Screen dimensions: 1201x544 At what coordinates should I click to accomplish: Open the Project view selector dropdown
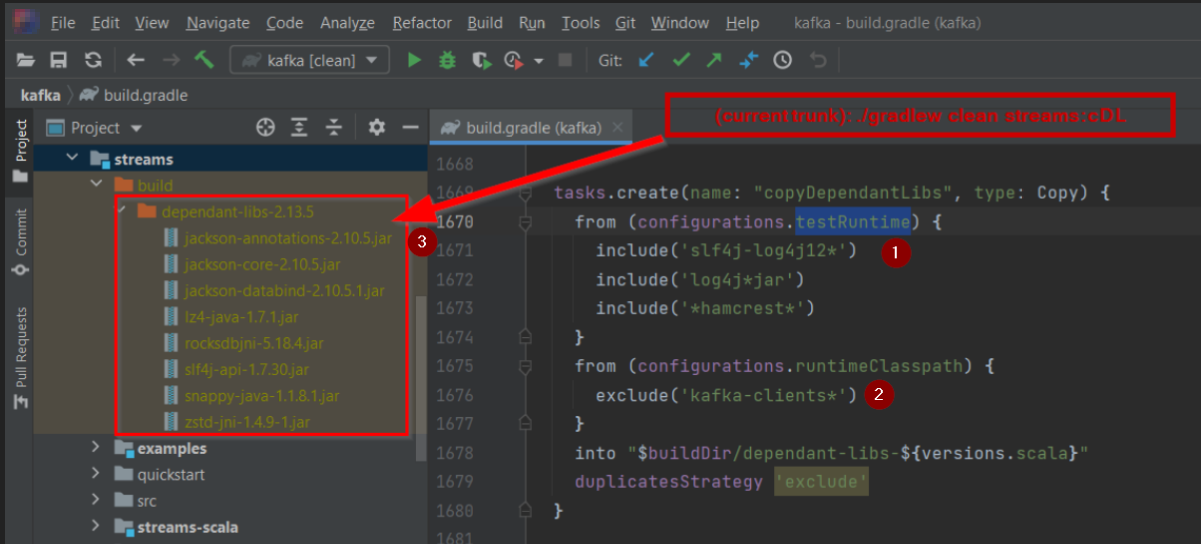coord(95,128)
